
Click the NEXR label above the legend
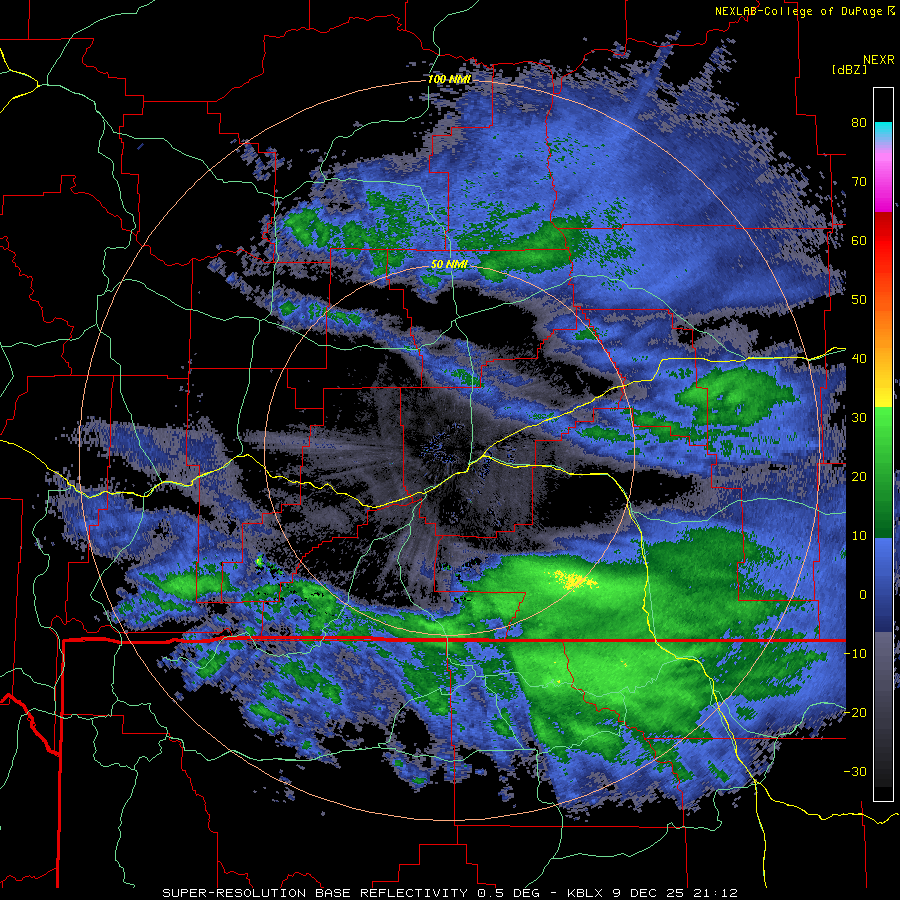click(879, 60)
